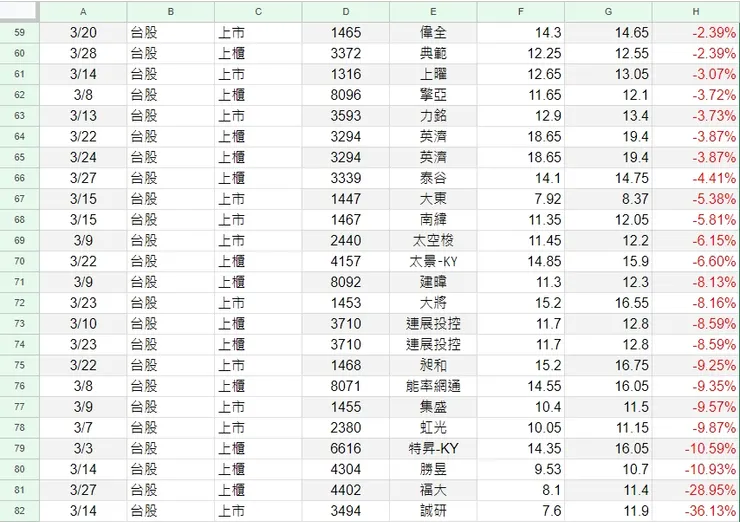This screenshot has height=522, width=740.
Task: Click cell with stock name 南緯
Action: point(433,219)
